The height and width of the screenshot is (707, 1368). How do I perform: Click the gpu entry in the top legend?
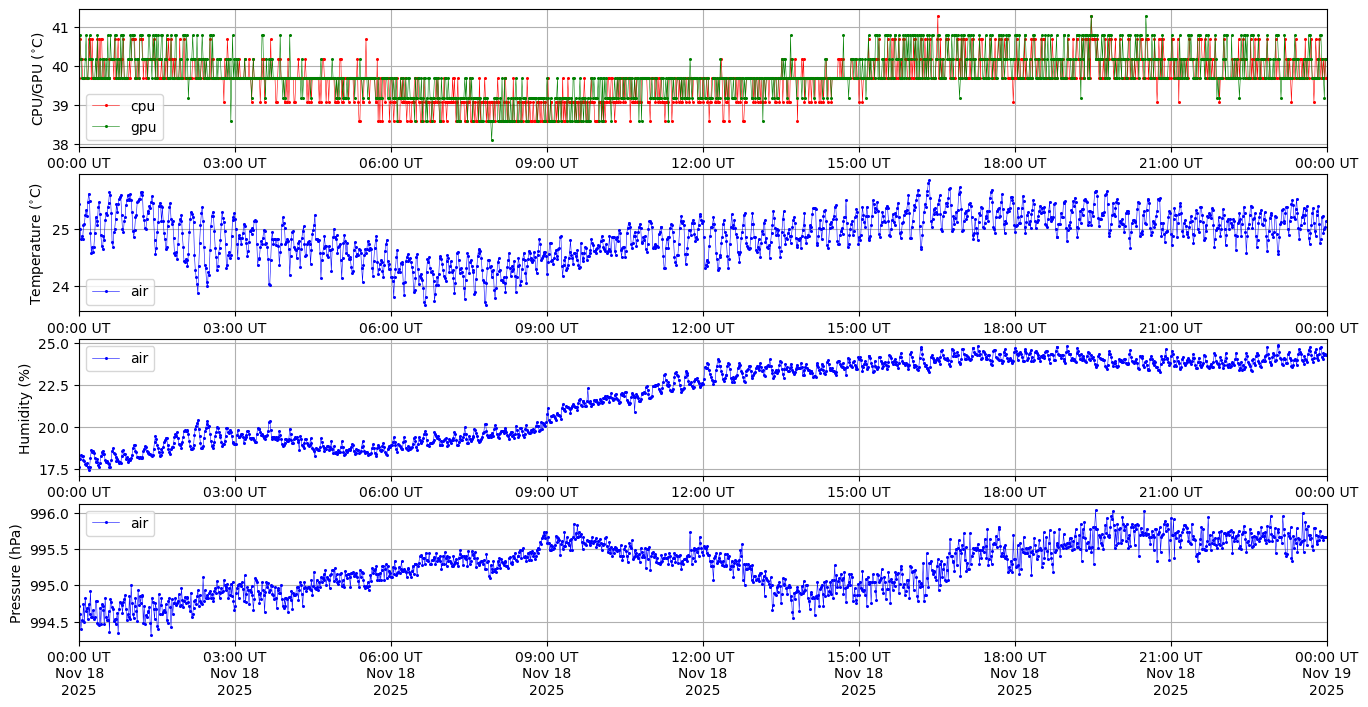pyautogui.click(x=142, y=126)
